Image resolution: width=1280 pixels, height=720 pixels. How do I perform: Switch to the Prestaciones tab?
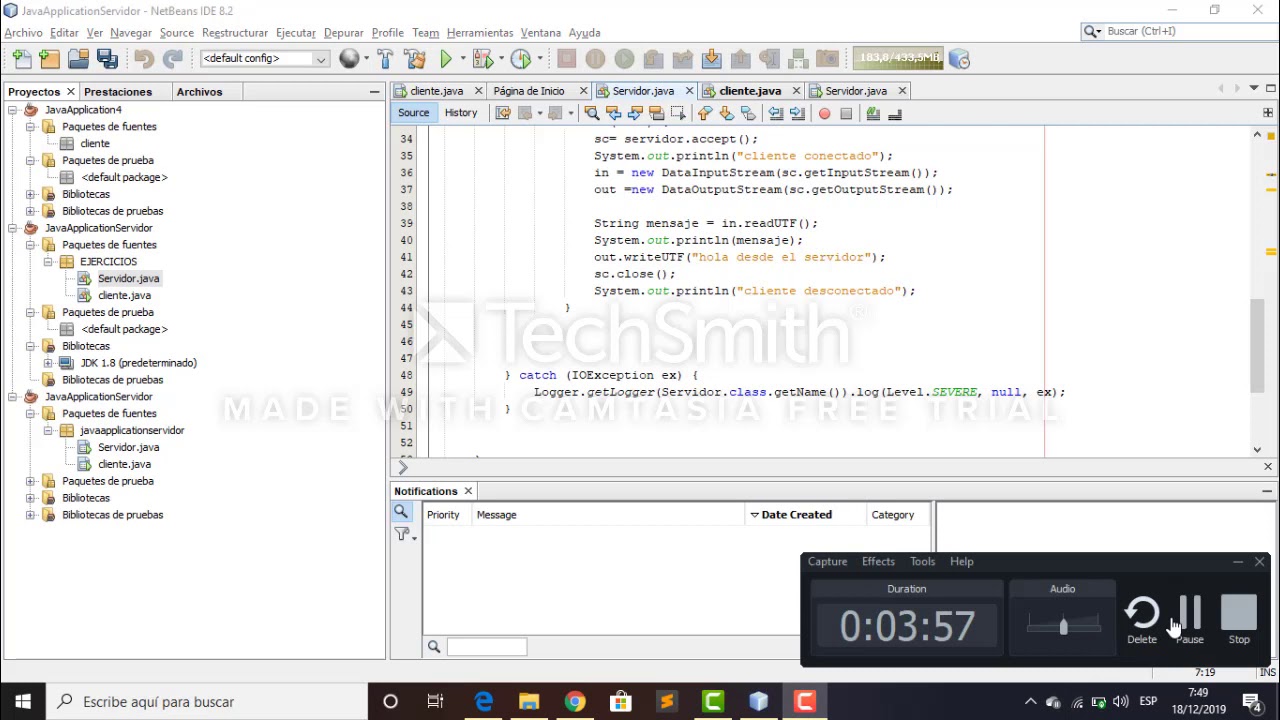[x=118, y=92]
